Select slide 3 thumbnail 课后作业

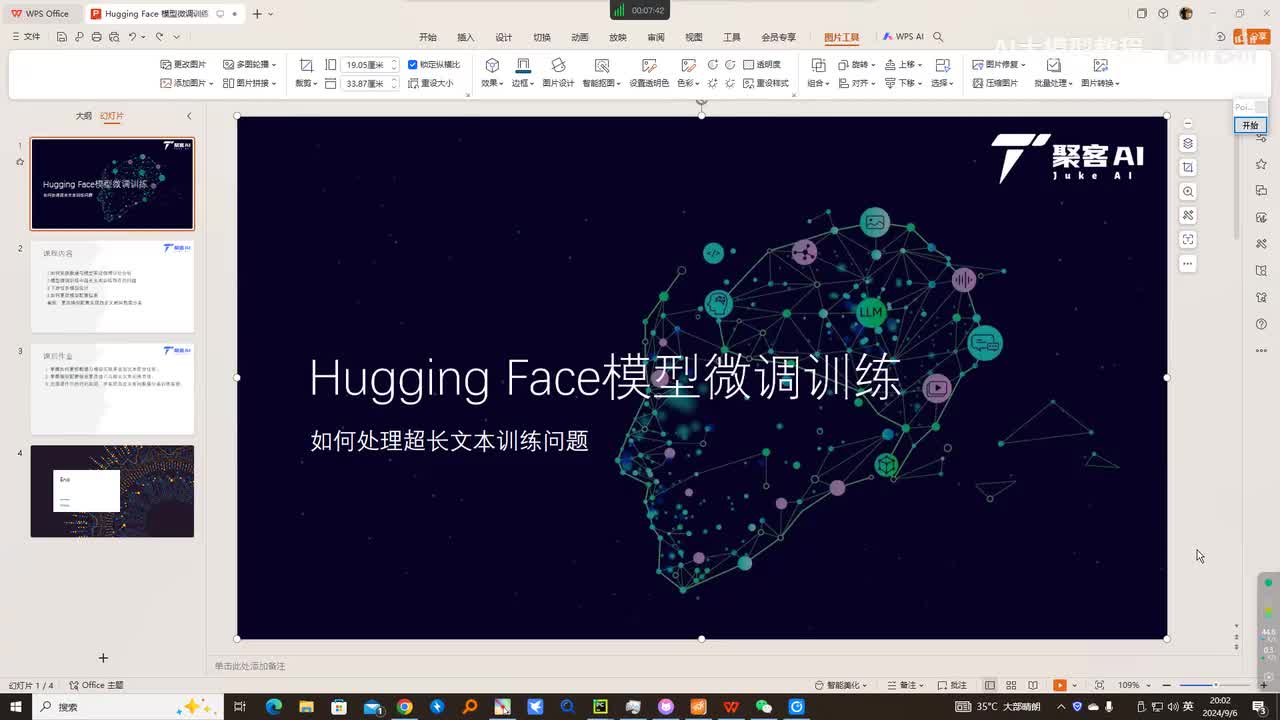click(112, 389)
